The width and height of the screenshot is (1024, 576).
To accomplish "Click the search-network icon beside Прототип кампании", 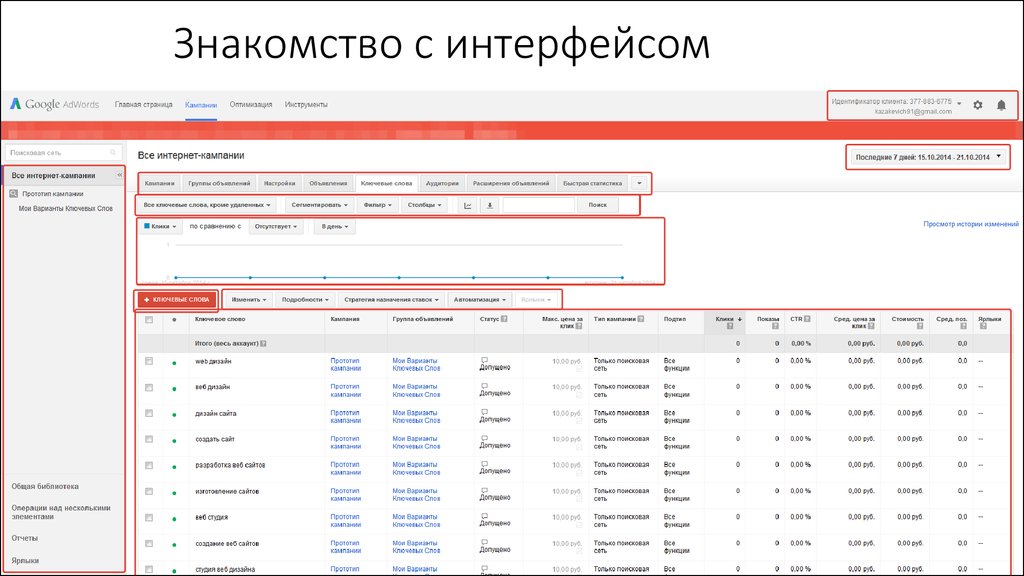I will pos(14,194).
